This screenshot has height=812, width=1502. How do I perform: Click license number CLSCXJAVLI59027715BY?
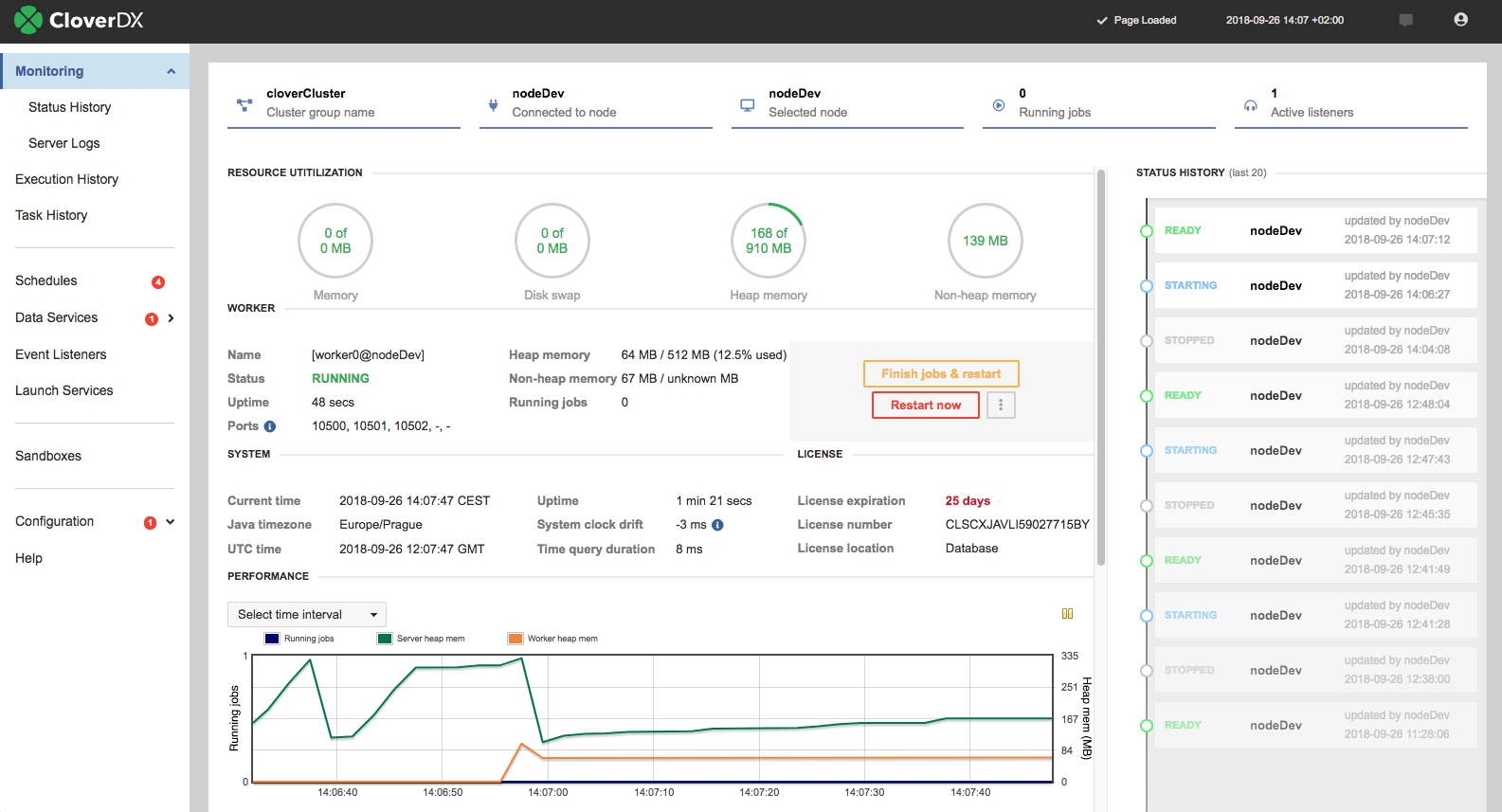(1017, 525)
